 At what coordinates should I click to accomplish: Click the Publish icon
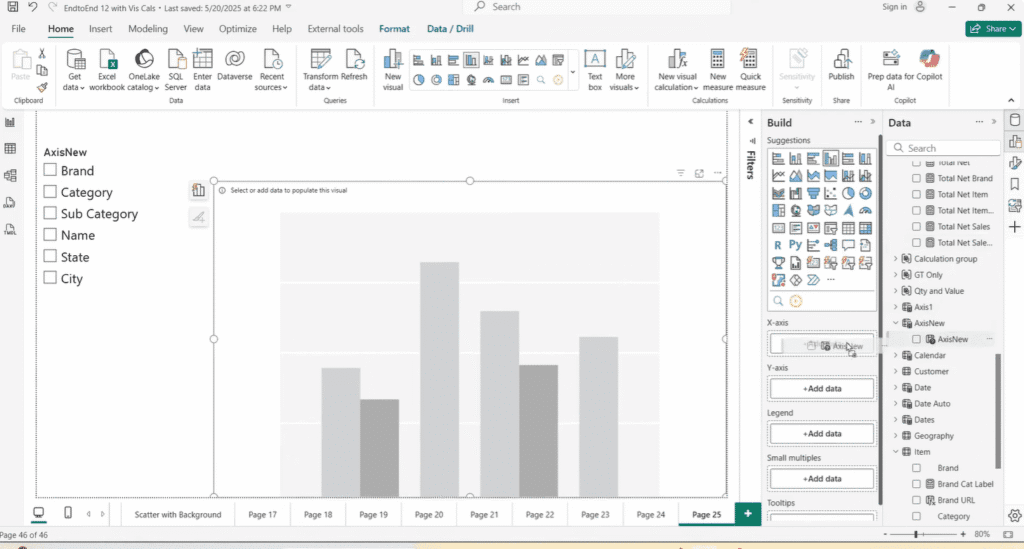point(841,59)
